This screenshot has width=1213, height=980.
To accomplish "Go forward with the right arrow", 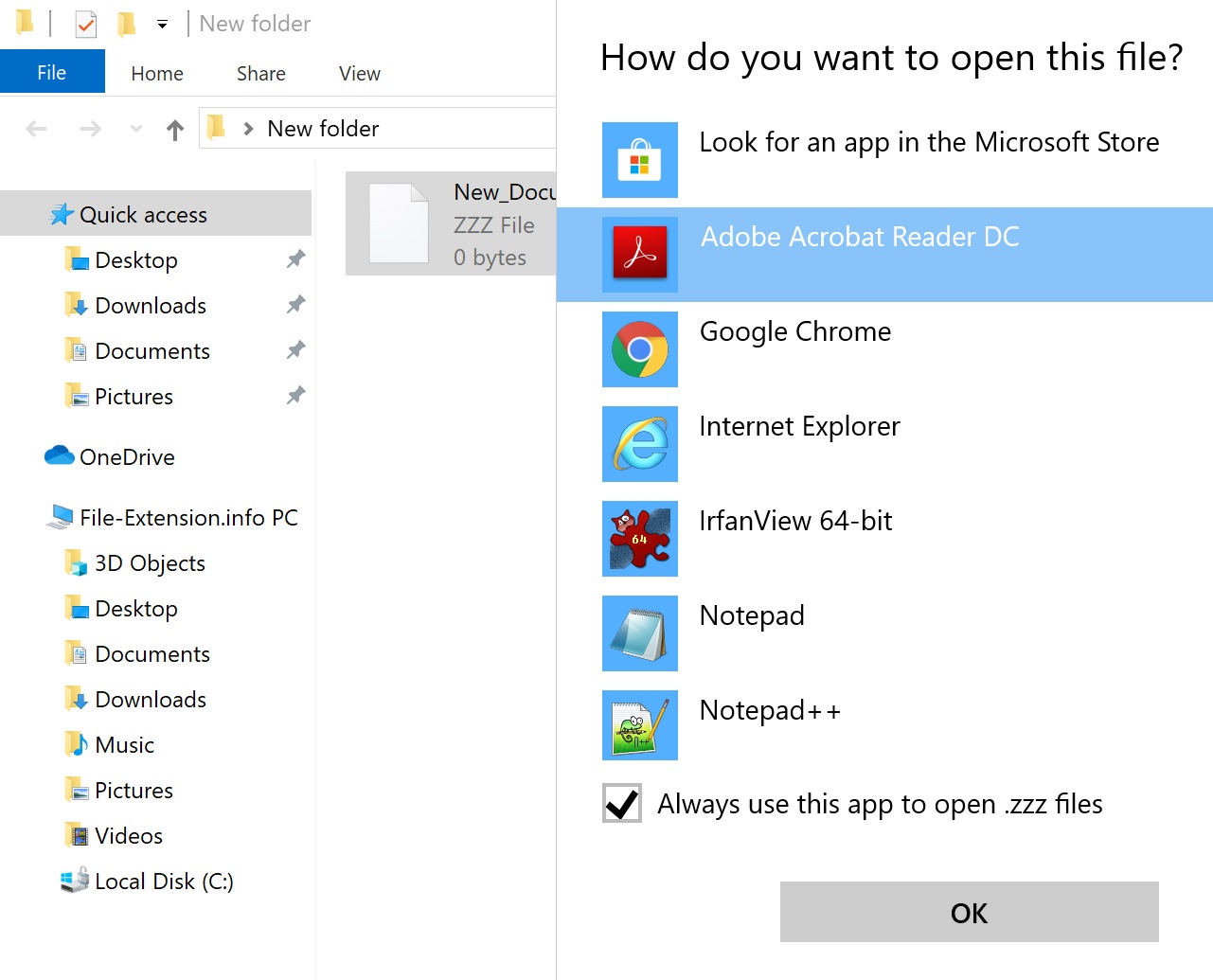I will point(90,129).
